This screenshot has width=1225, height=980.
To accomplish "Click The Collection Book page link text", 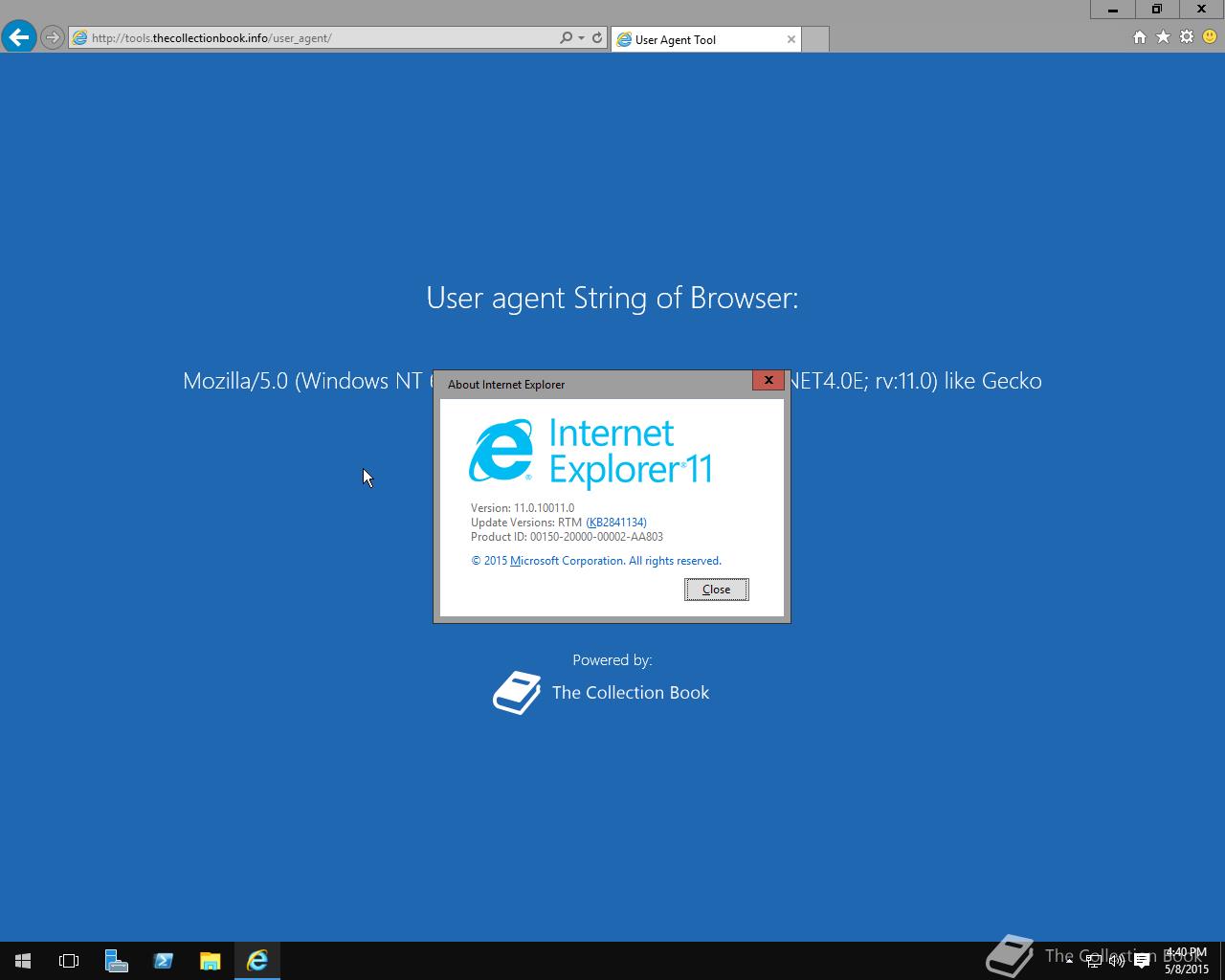I will tap(631, 693).
